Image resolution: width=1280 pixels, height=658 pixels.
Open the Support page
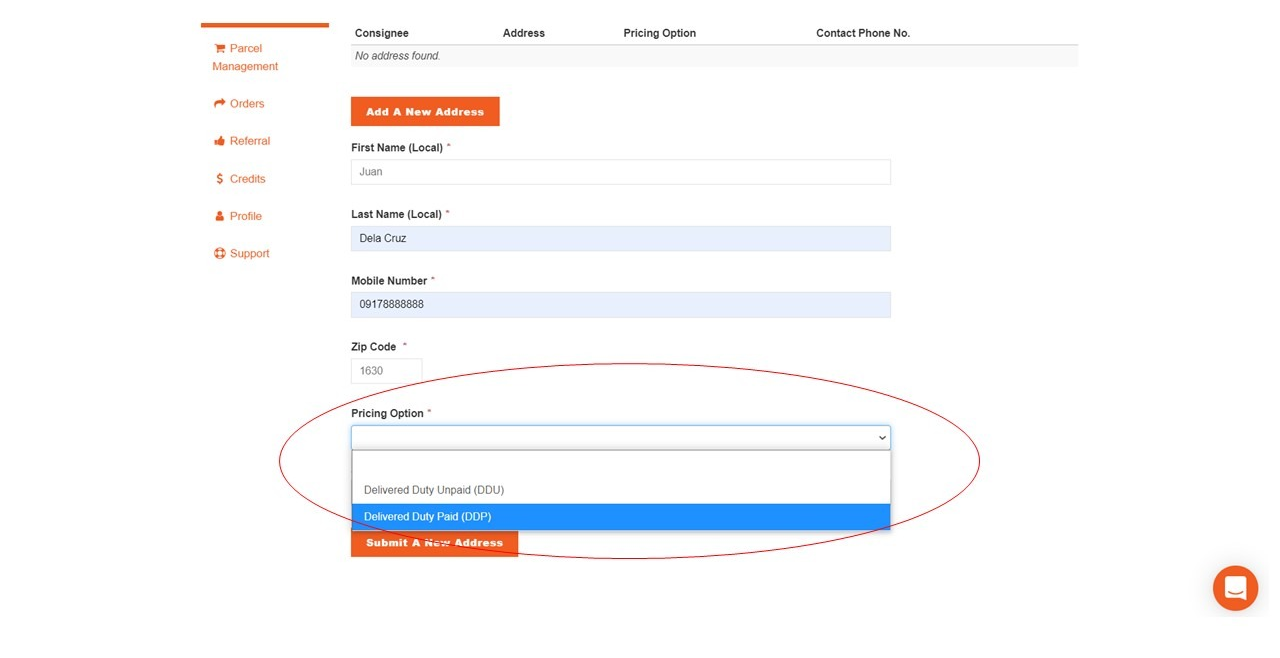249,254
